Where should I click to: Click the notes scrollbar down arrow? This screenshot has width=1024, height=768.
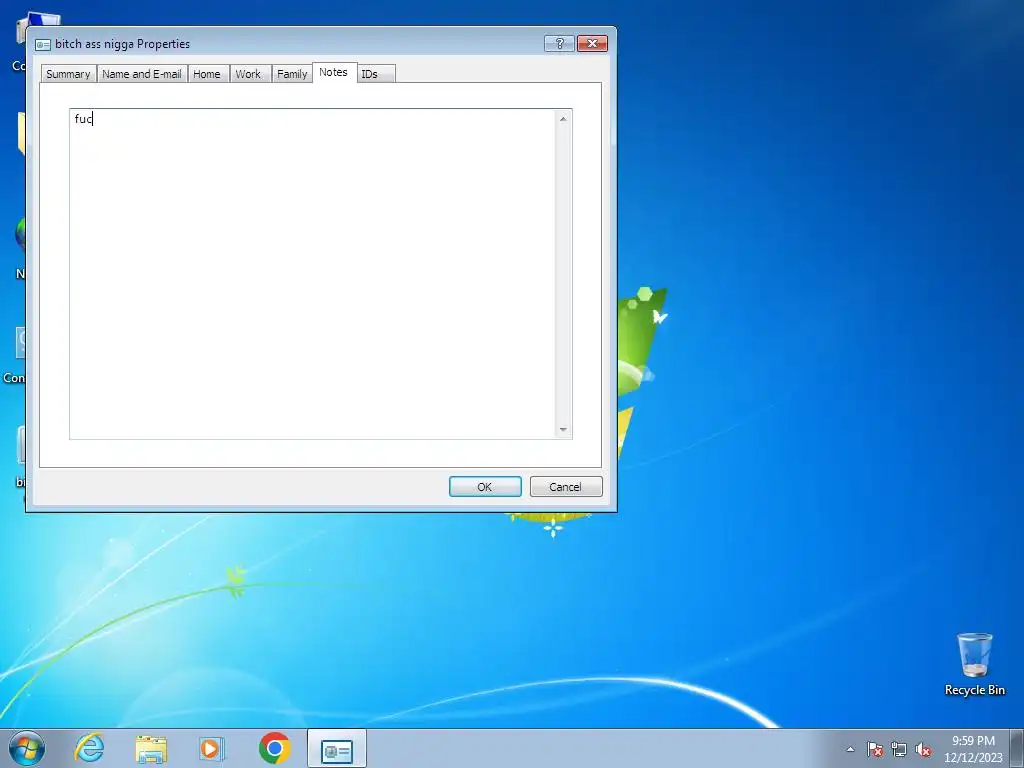(x=563, y=430)
